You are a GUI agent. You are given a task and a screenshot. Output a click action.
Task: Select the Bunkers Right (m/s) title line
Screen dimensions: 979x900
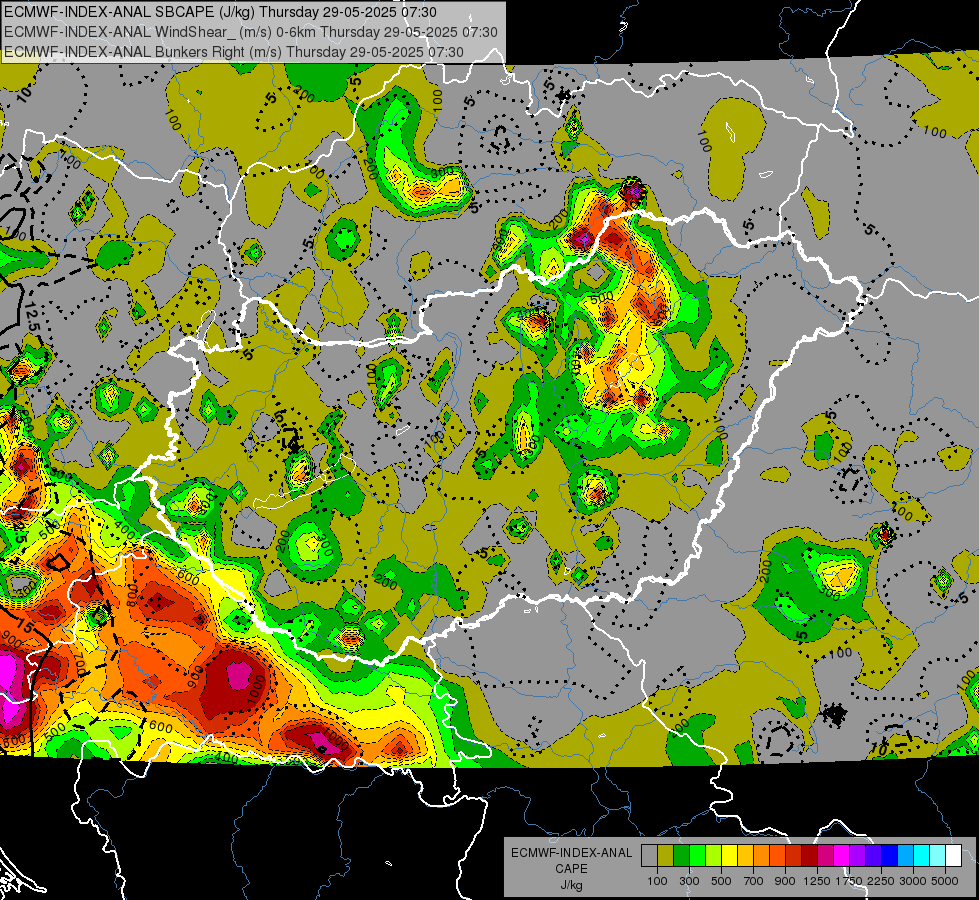tap(234, 52)
